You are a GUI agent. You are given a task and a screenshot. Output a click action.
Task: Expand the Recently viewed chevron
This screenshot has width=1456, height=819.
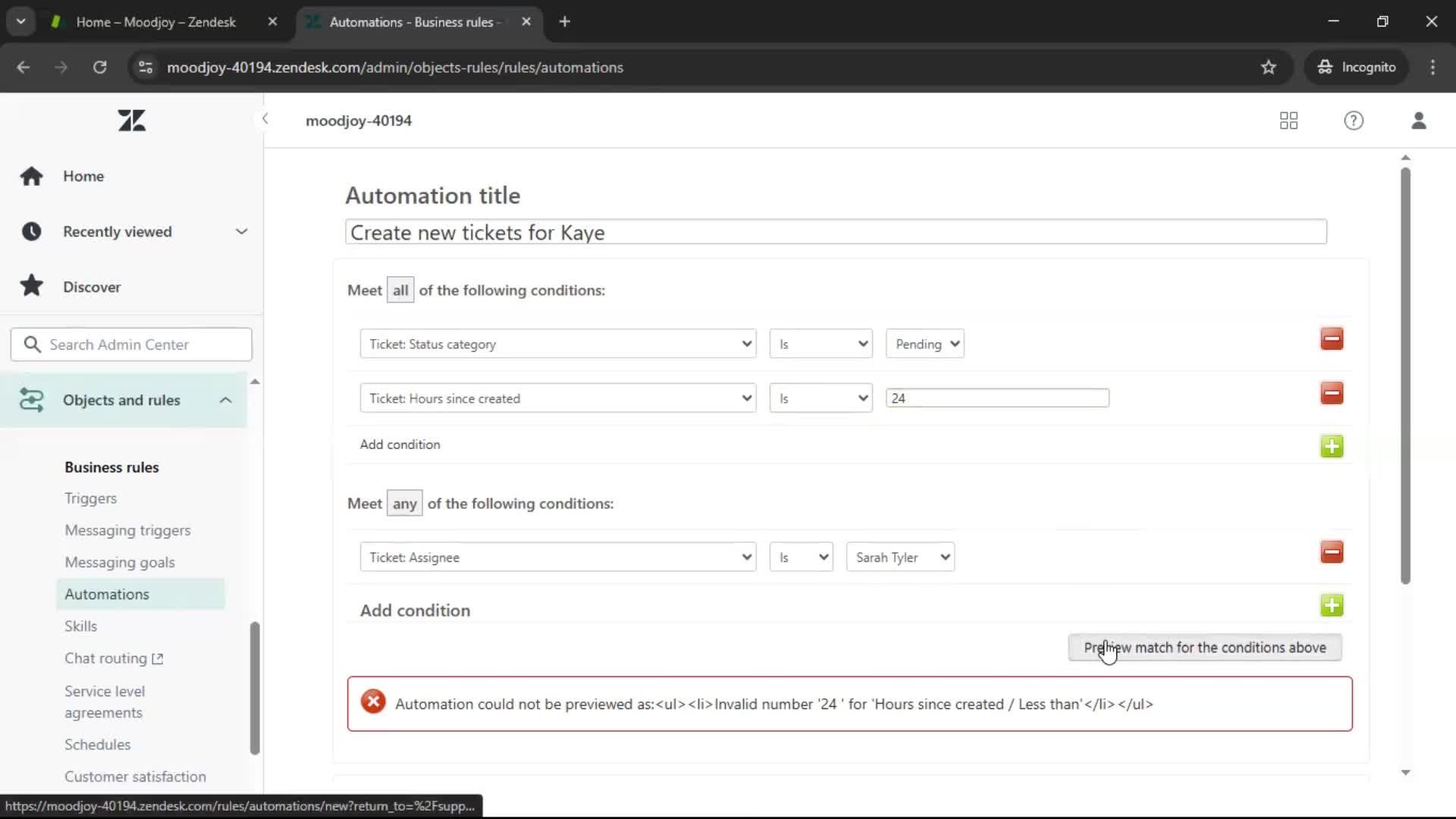pyautogui.click(x=241, y=231)
